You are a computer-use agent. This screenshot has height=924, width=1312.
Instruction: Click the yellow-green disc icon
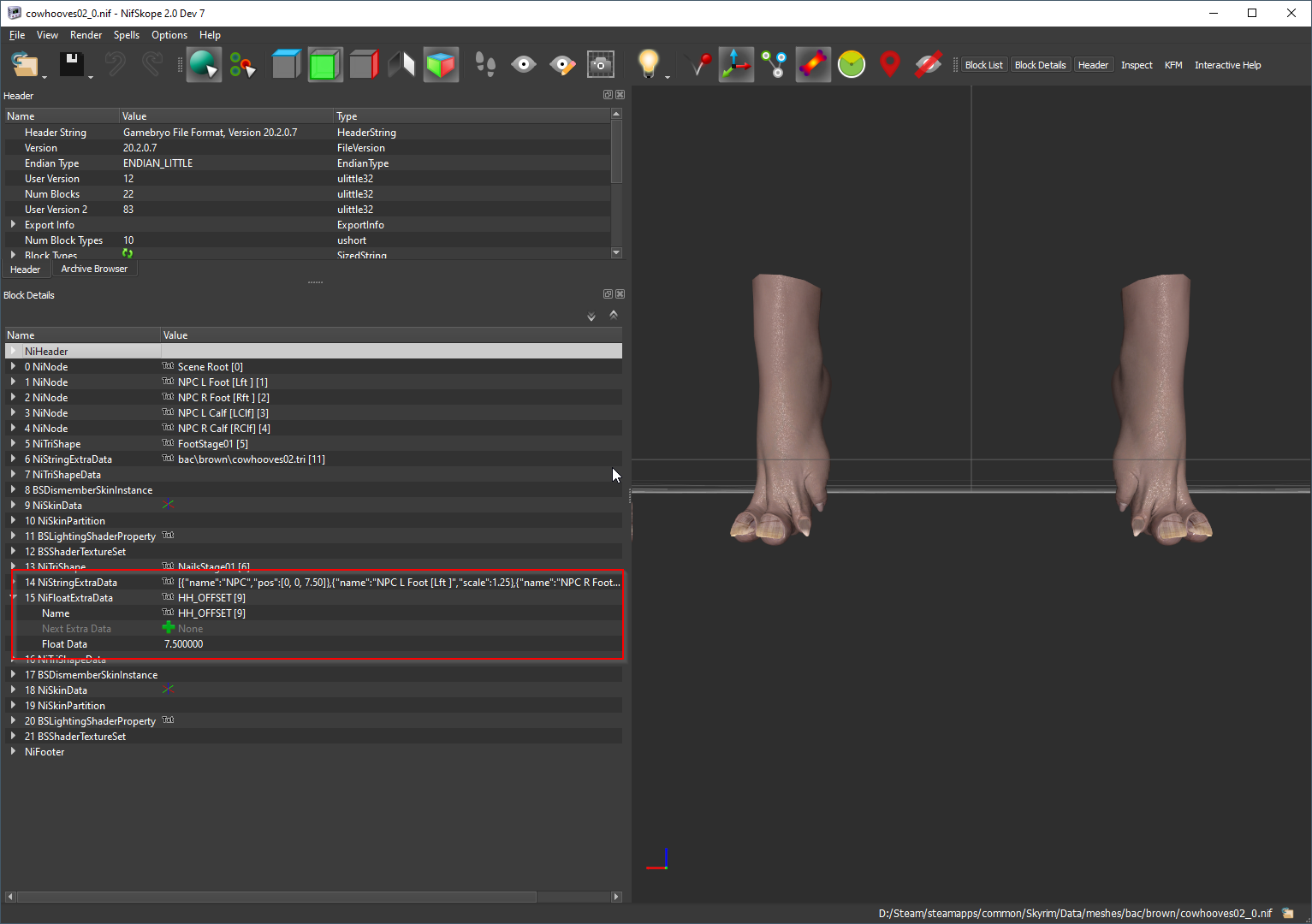(852, 65)
